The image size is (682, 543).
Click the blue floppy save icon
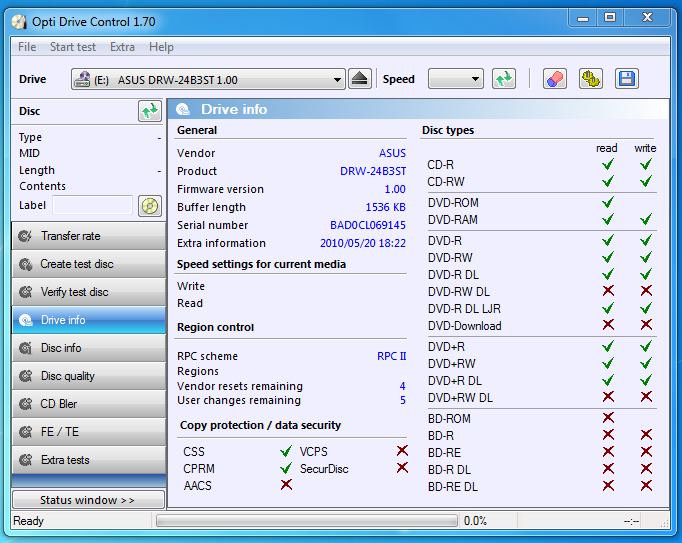pos(627,79)
